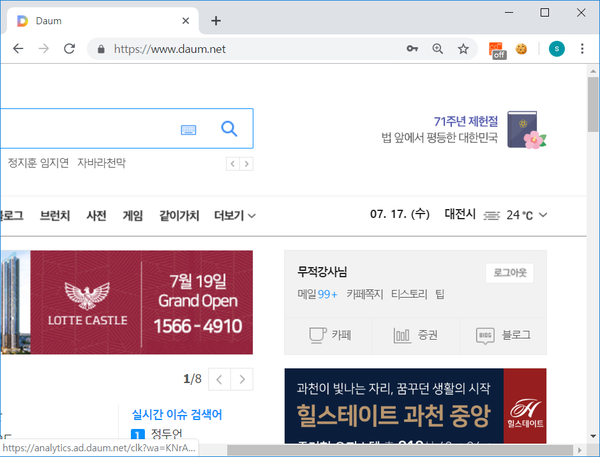Click the constitution book doodle image
This screenshot has width=600, height=457.
pyautogui.click(x=527, y=130)
